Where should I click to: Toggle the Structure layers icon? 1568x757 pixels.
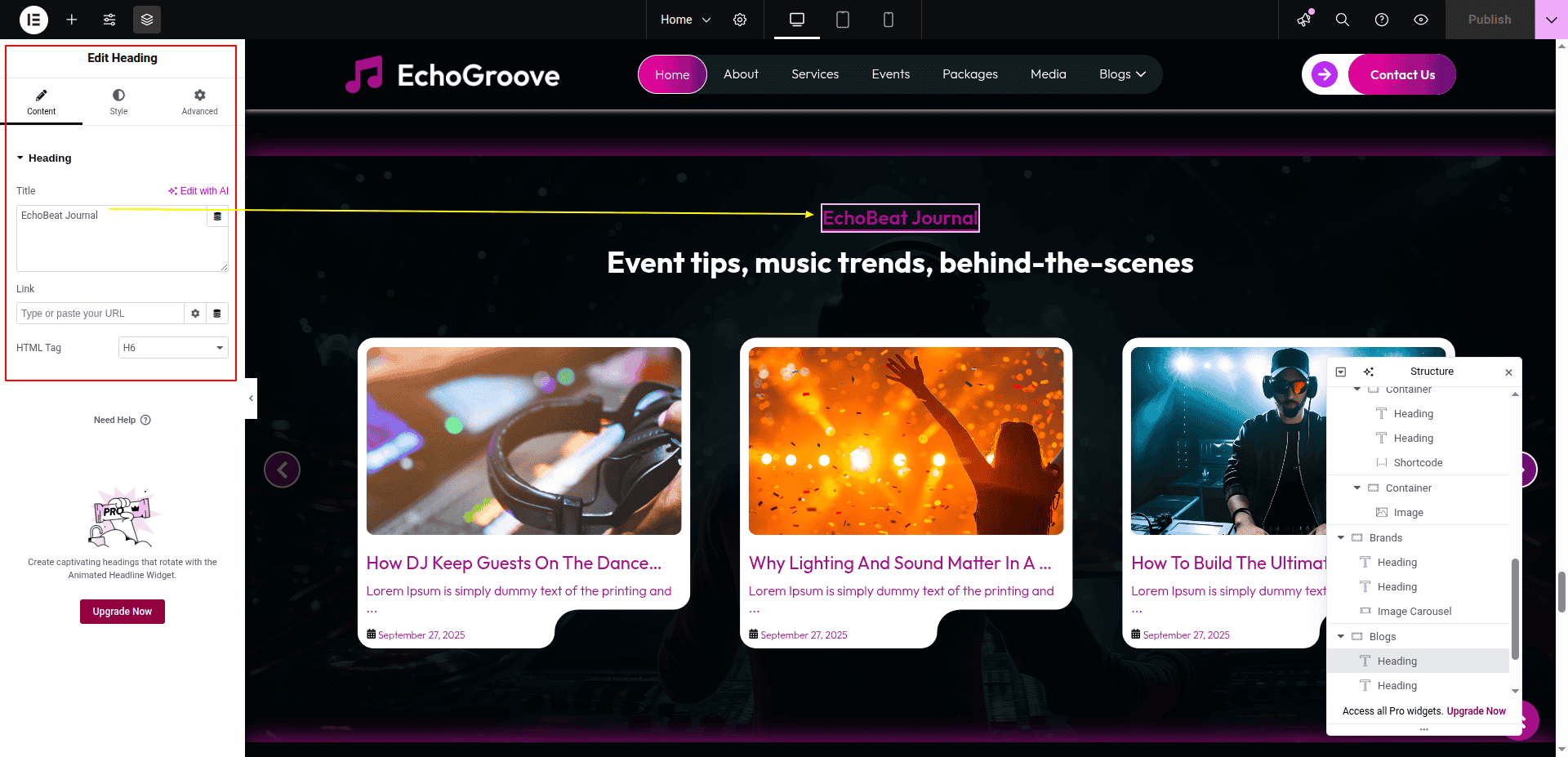coord(147,20)
